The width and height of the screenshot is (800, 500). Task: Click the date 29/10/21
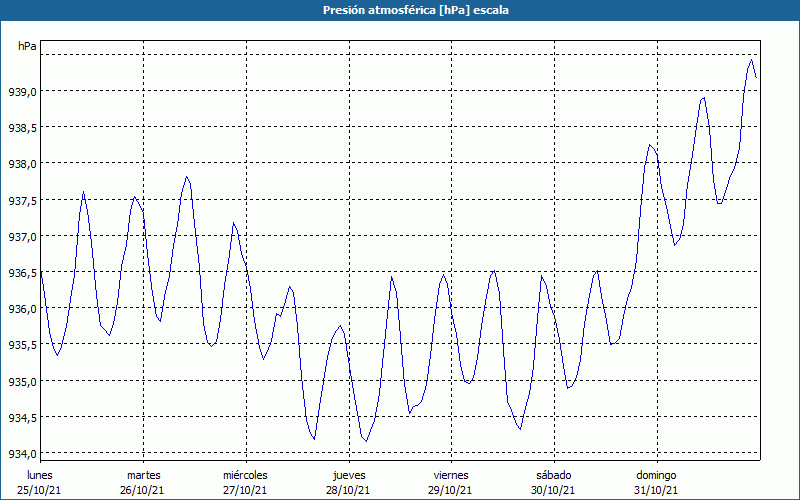click(451, 490)
